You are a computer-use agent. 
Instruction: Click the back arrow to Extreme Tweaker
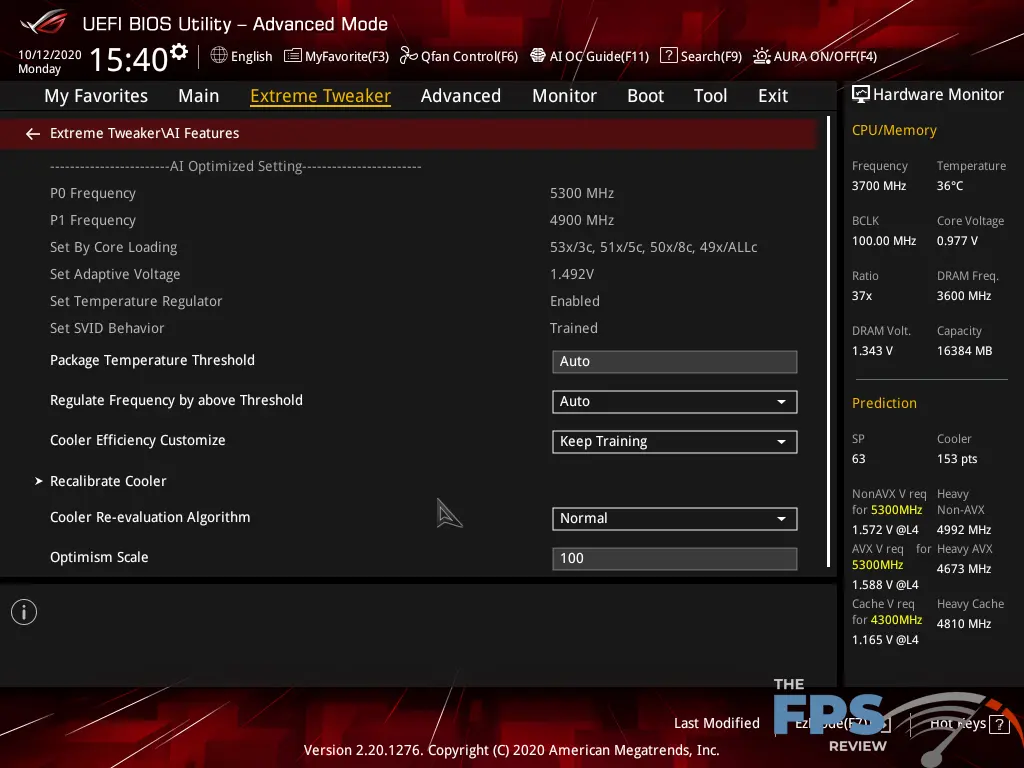point(33,134)
